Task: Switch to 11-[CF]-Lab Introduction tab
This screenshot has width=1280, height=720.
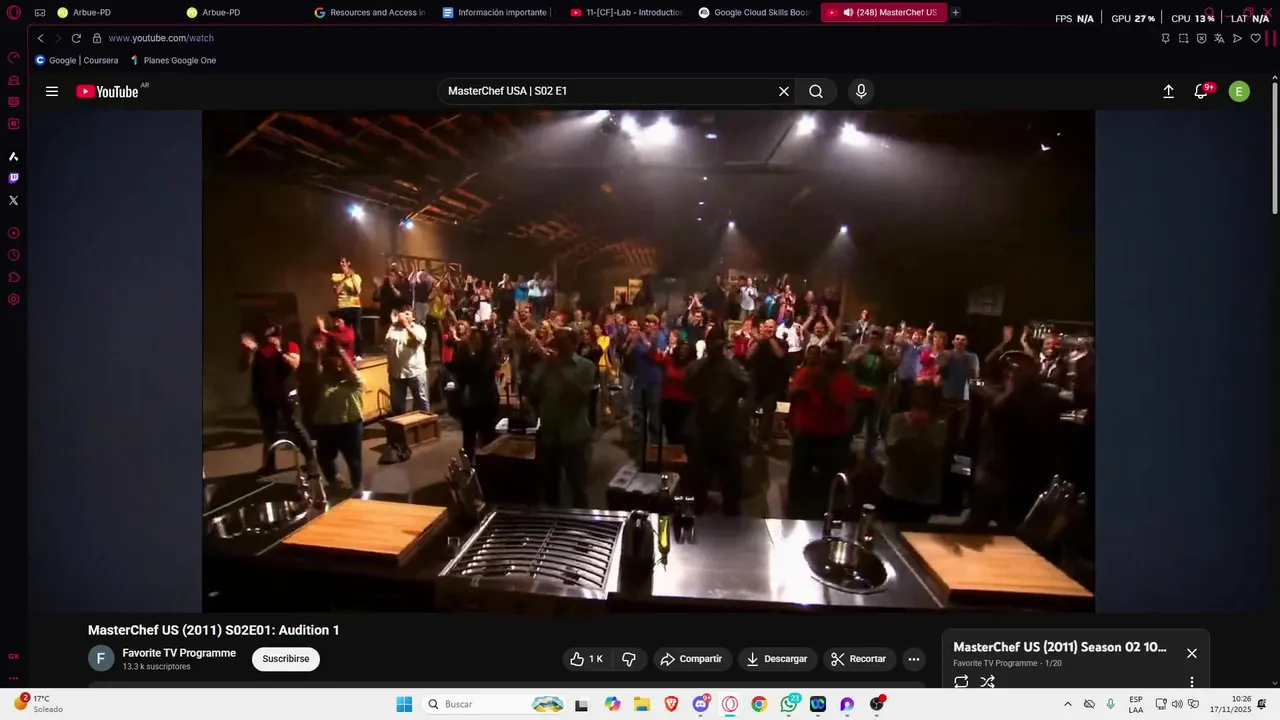Action: tap(627, 13)
